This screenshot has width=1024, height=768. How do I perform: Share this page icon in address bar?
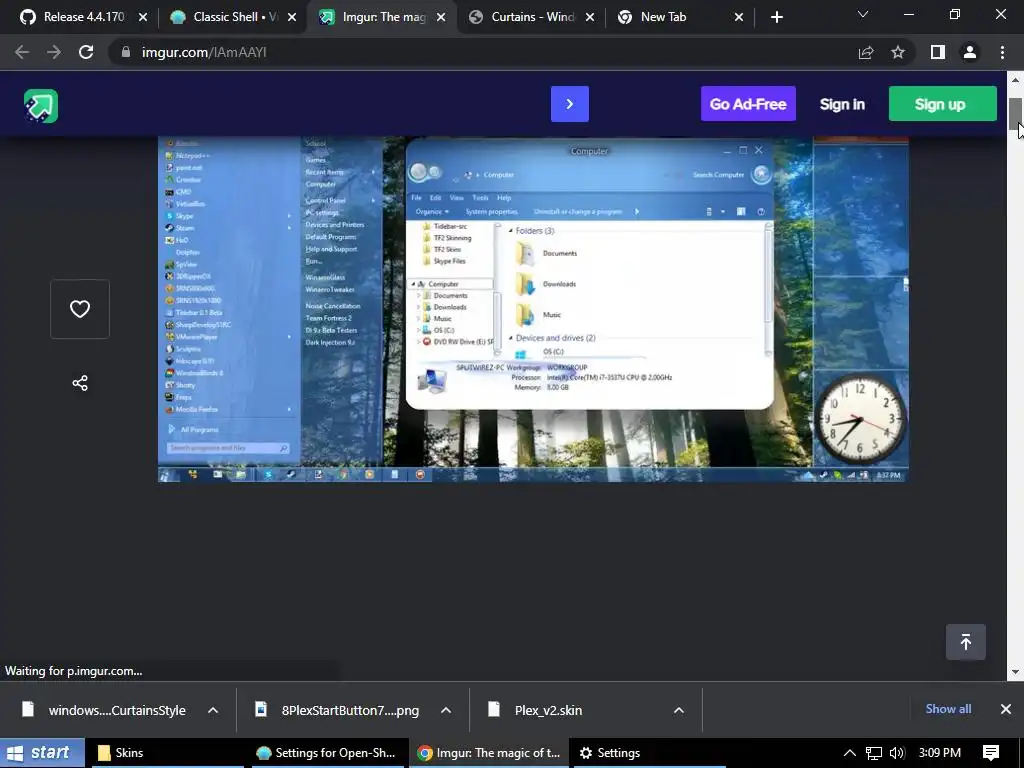866,52
